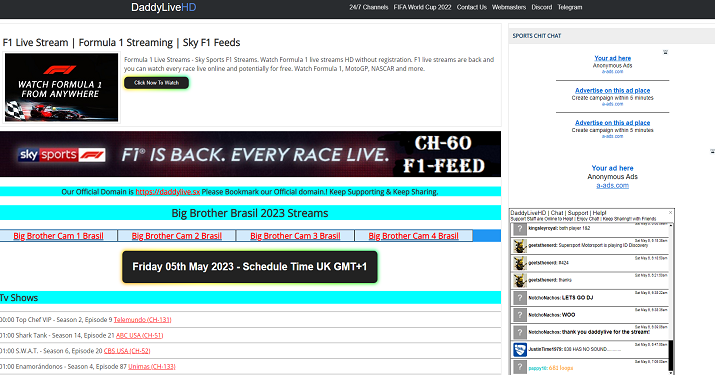This screenshot has width=715, height=375.
Task: Click the Click Now To Watch button
Action: pyautogui.click(x=156, y=83)
